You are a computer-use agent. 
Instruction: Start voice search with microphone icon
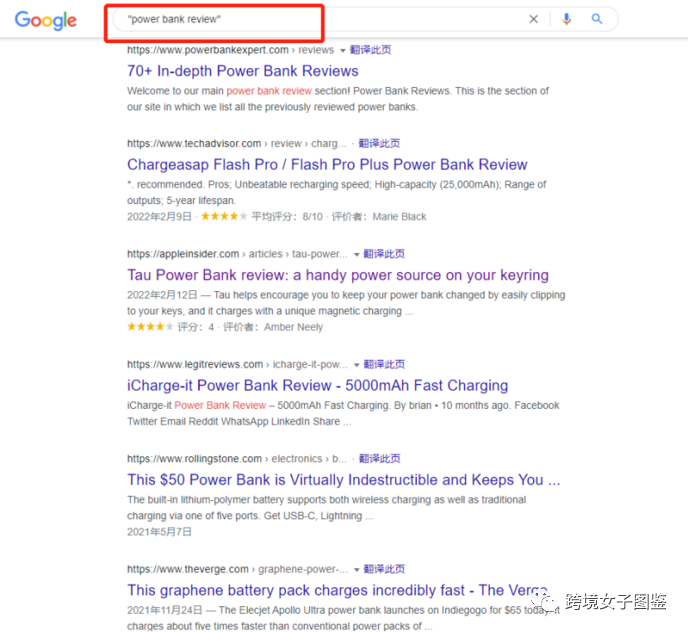click(566, 19)
